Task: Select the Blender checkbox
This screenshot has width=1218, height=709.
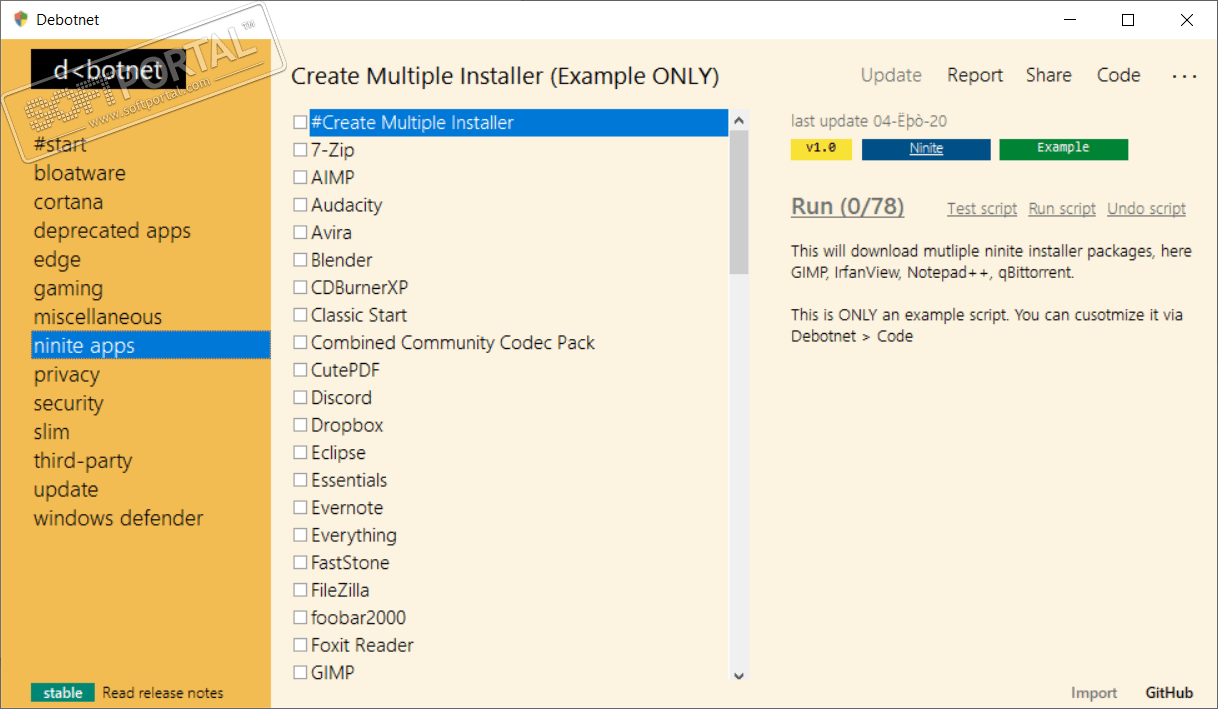Action: tap(300, 260)
